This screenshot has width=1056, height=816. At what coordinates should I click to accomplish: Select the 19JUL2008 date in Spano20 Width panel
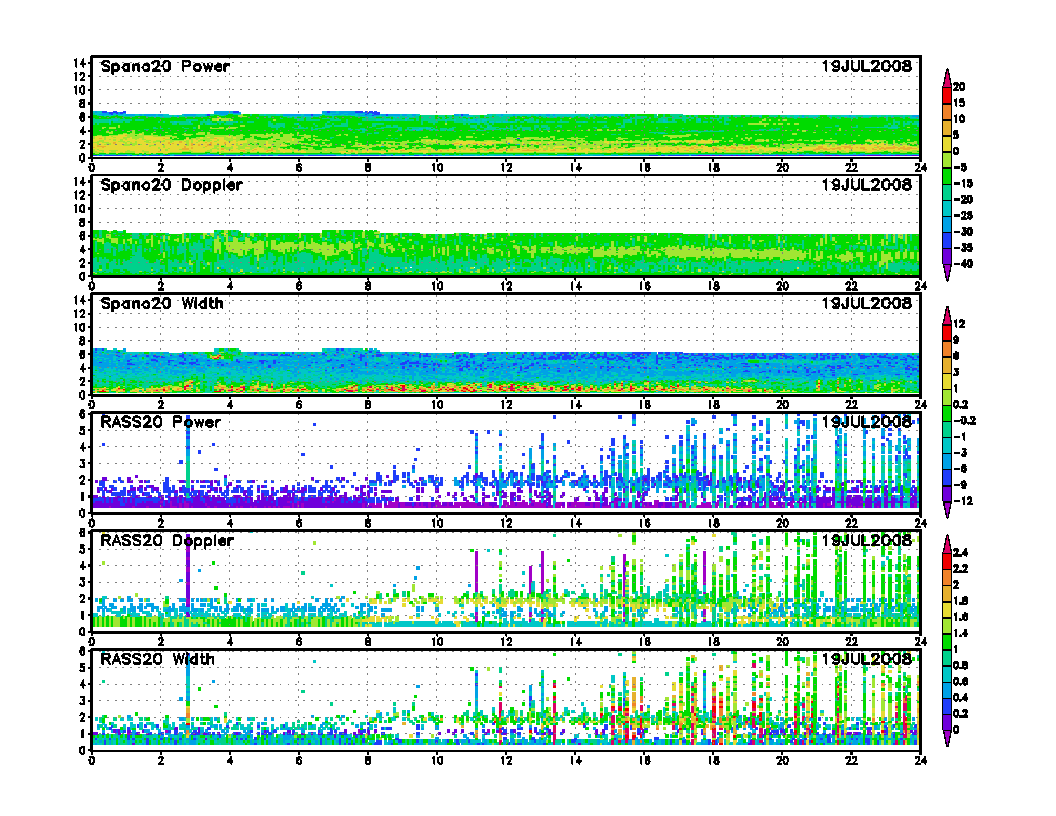pos(866,304)
